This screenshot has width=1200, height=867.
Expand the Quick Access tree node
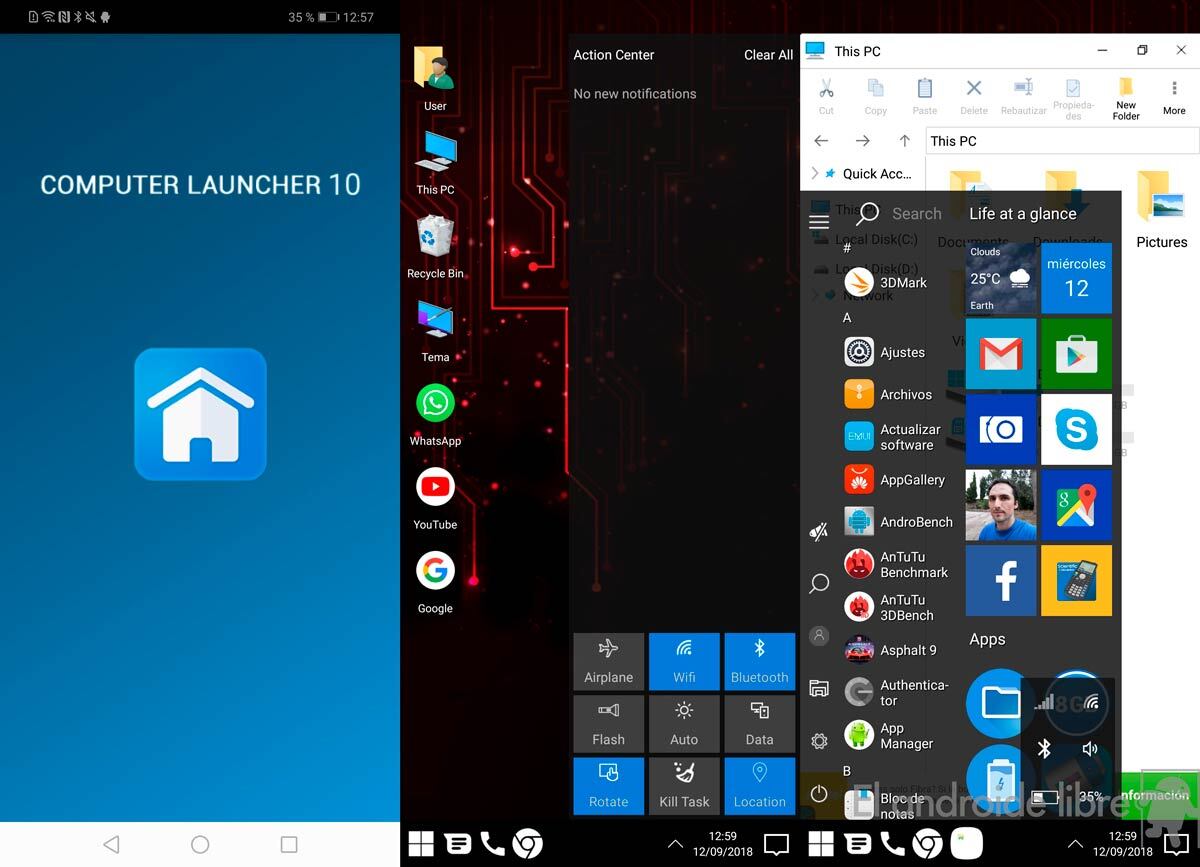pos(815,173)
